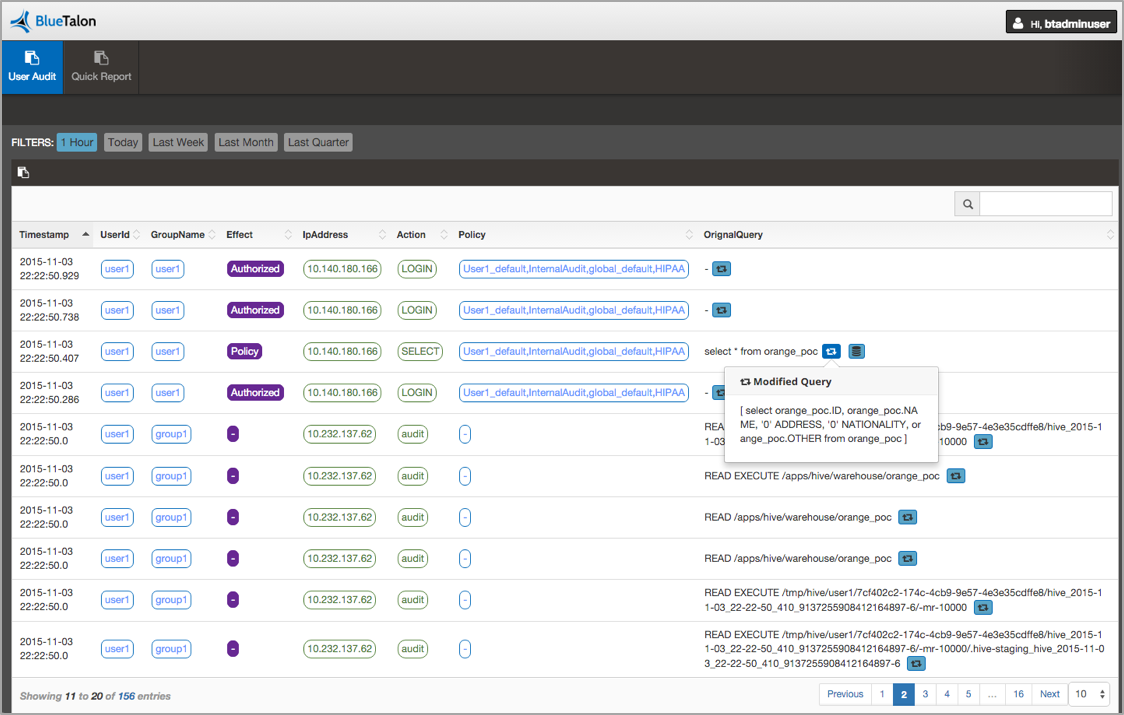This screenshot has width=1124, height=715.
Task: Open the Quick Report tab
Action: pos(101,67)
